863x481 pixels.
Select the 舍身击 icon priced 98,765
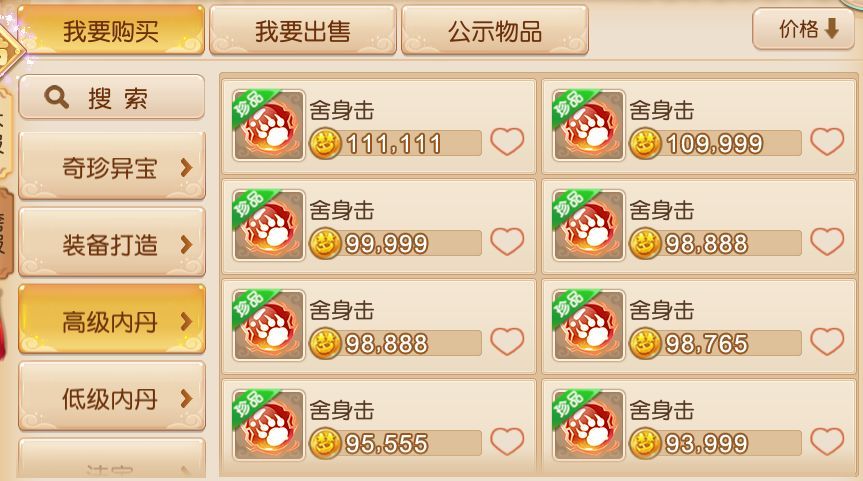pos(588,326)
